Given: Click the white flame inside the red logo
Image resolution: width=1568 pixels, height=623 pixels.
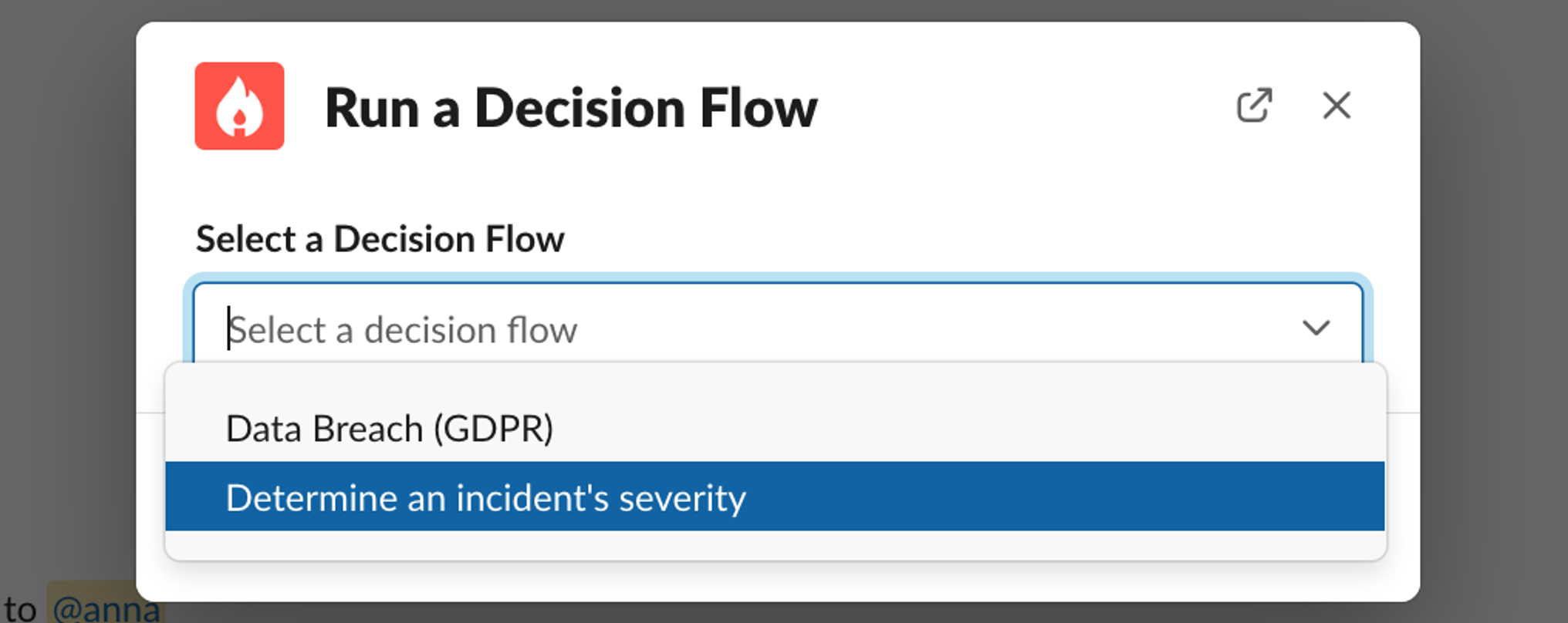Looking at the screenshot, I should [x=239, y=108].
